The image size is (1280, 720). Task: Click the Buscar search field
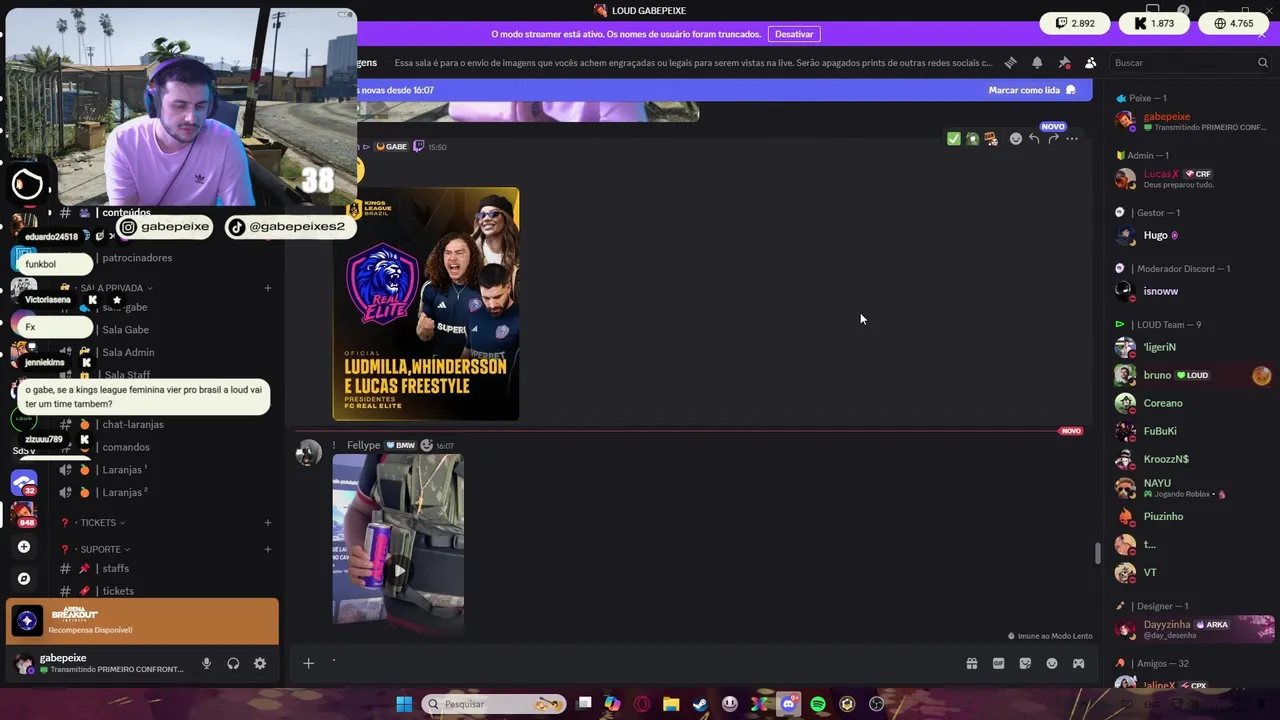(x=1190, y=62)
